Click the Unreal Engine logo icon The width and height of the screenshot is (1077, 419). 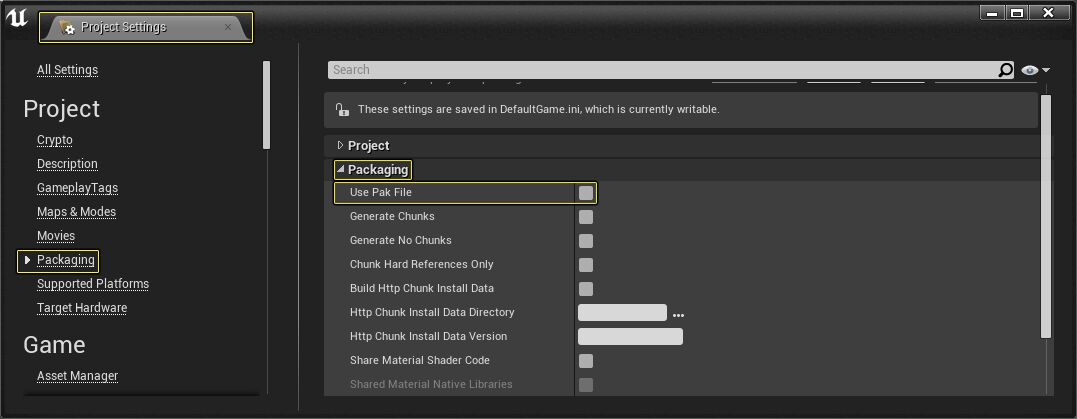(x=16, y=17)
